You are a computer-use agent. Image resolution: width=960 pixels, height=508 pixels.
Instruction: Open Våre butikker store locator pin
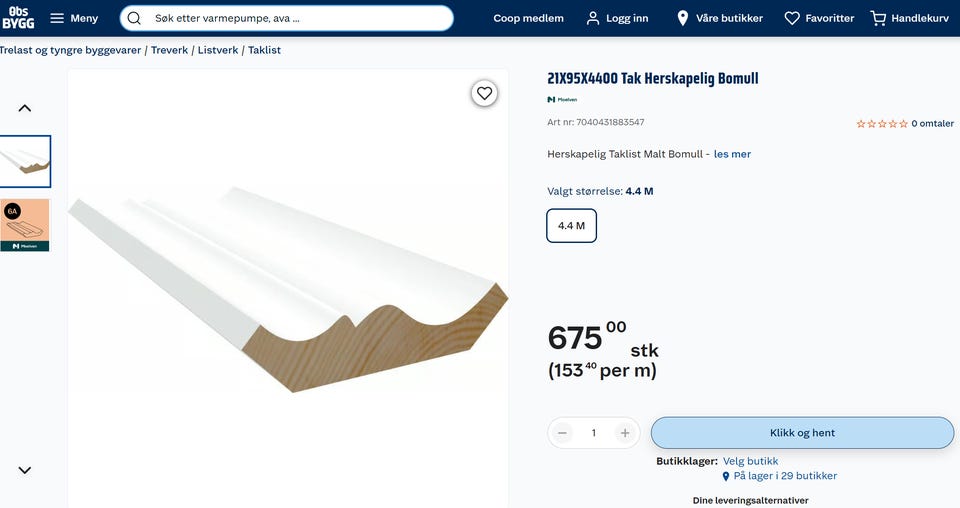683,18
